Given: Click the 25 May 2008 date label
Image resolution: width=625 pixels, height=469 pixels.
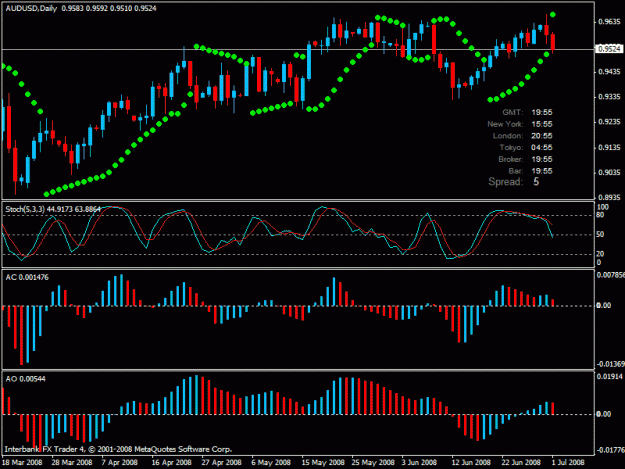Looking at the screenshot, I should pyautogui.click(x=373, y=462).
